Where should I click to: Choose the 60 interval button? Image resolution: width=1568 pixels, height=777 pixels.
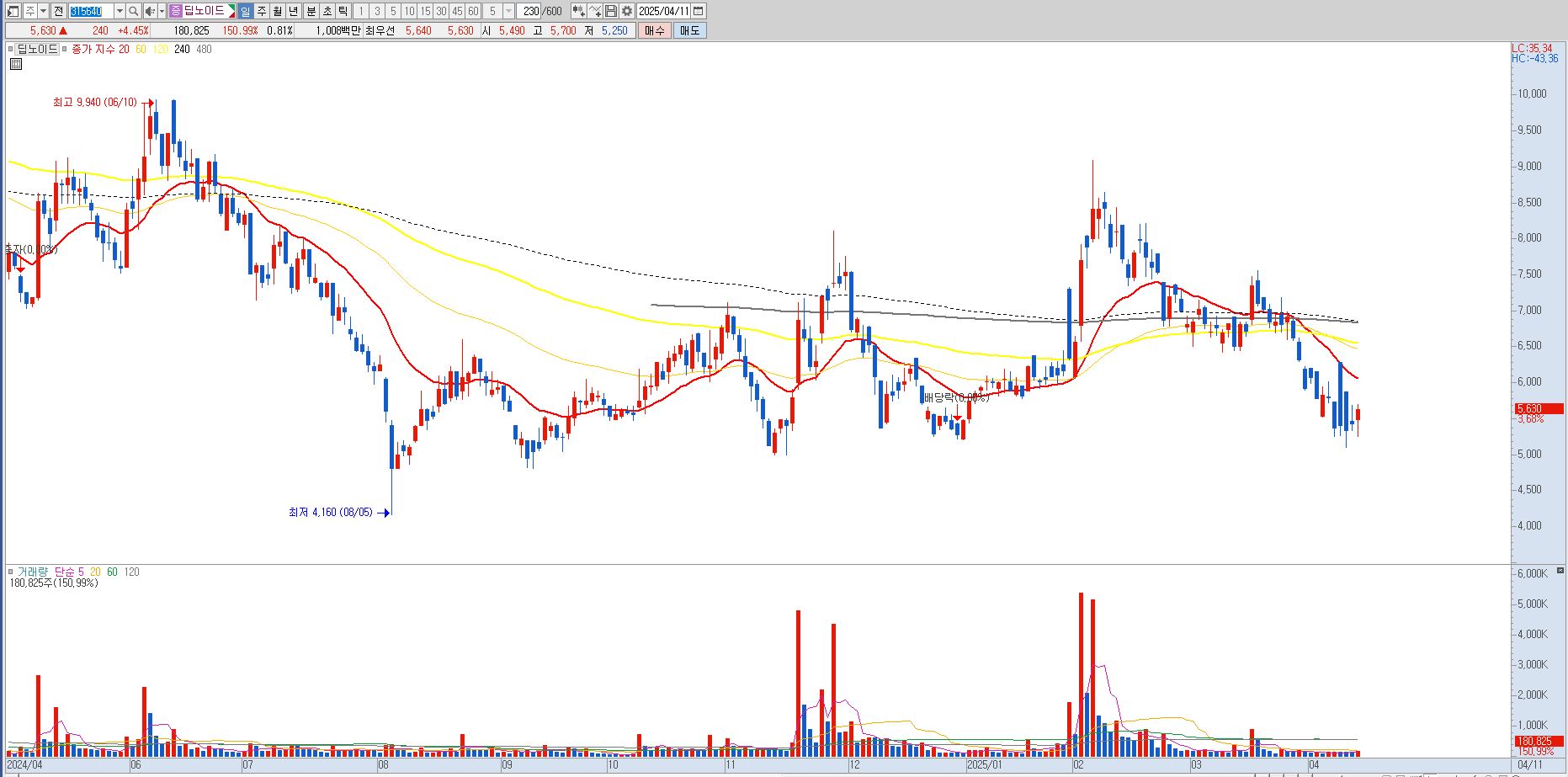pos(473,11)
